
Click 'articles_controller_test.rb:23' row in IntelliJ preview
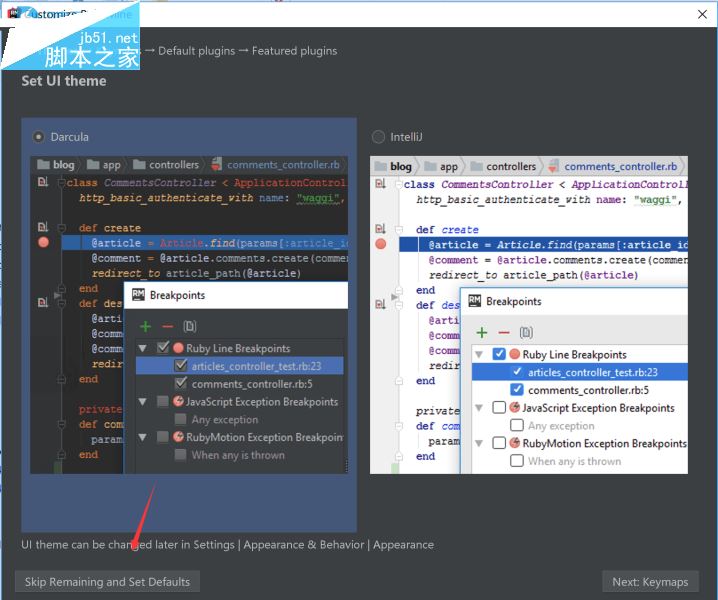tap(580, 372)
